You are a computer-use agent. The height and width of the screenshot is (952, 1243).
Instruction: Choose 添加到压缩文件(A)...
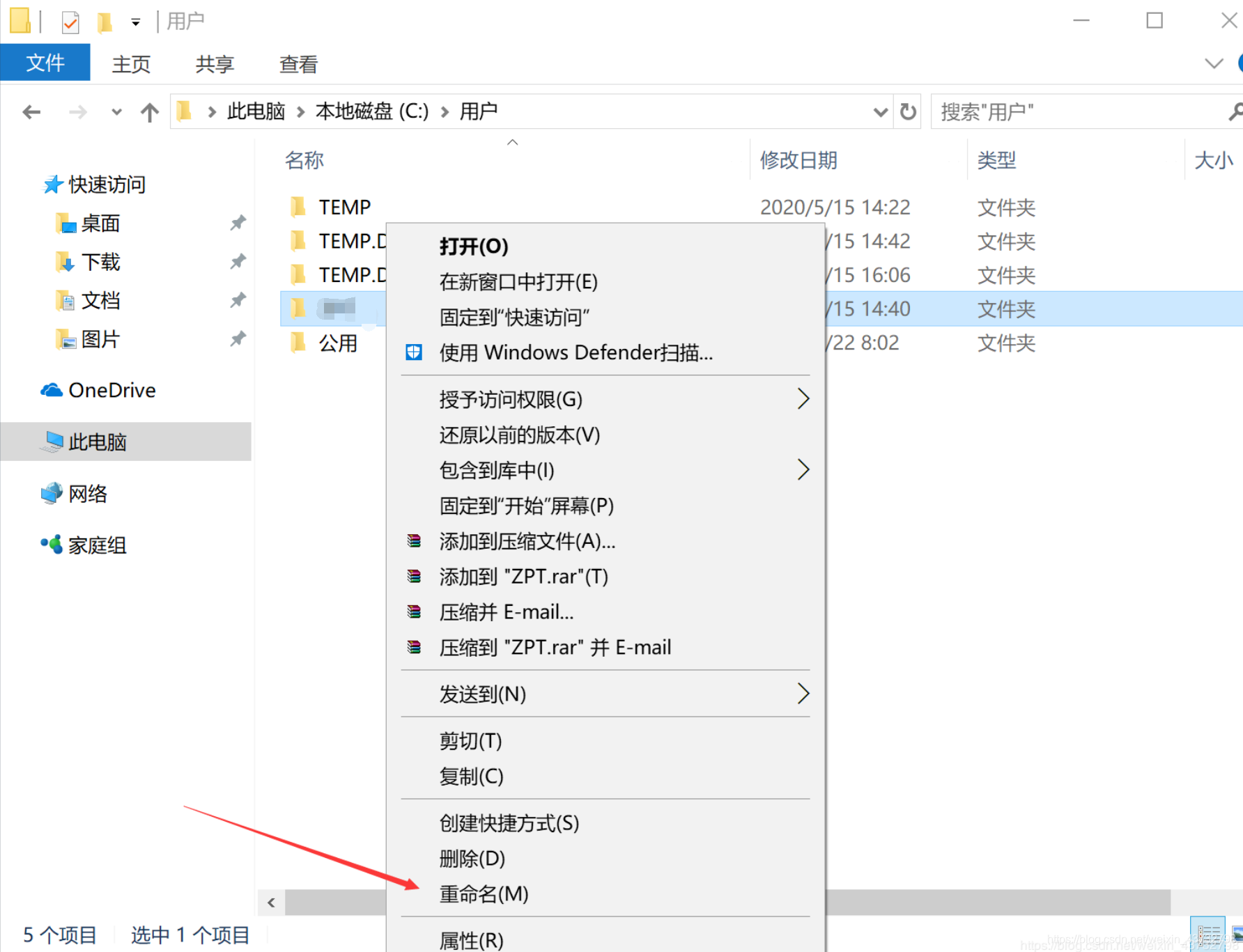[605, 541]
